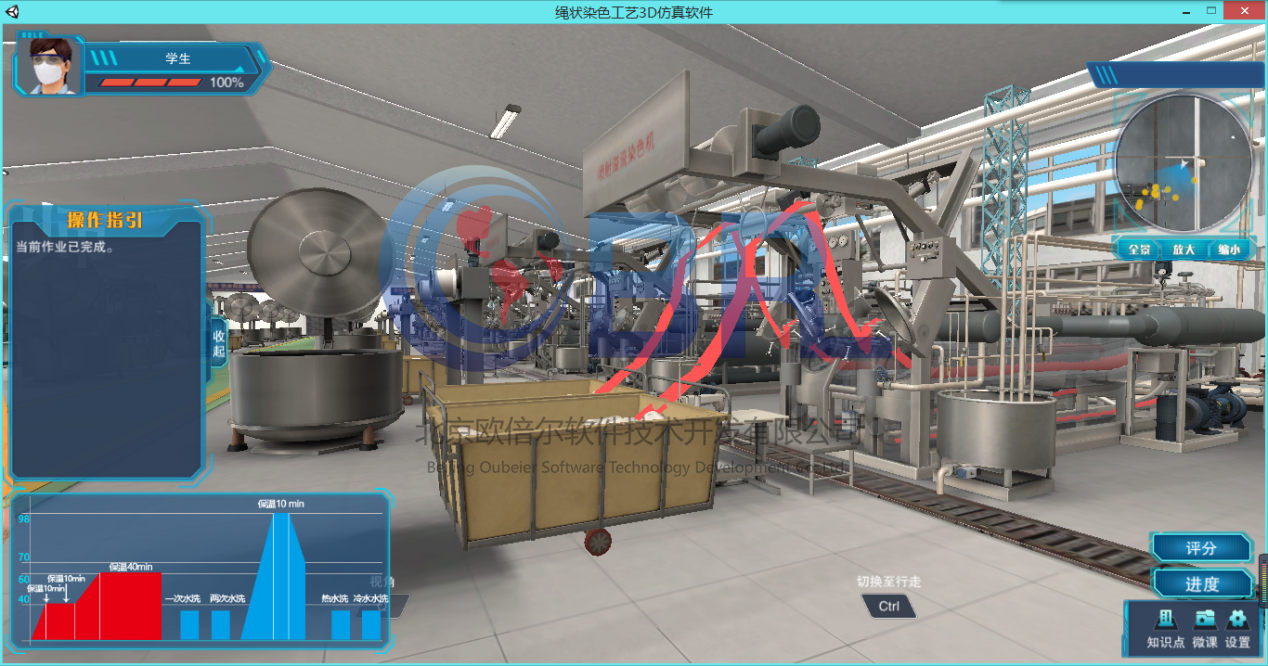Maximize the simulation window
Image resolution: width=1268 pixels, height=666 pixels.
tap(1211, 10)
